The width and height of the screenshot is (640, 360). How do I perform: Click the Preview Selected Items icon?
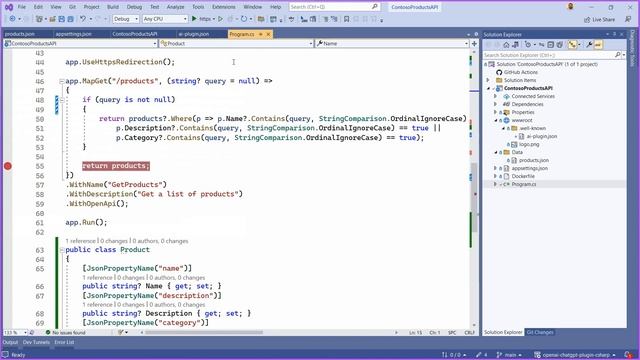pos(598,45)
